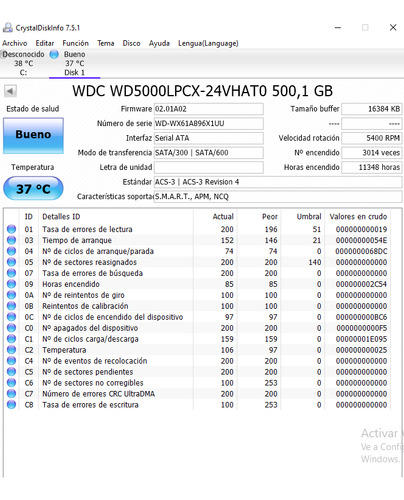Click the Interfaz field Serial ATA
Viewport: 404px width, 500px height.
click(x=209, y=138)
